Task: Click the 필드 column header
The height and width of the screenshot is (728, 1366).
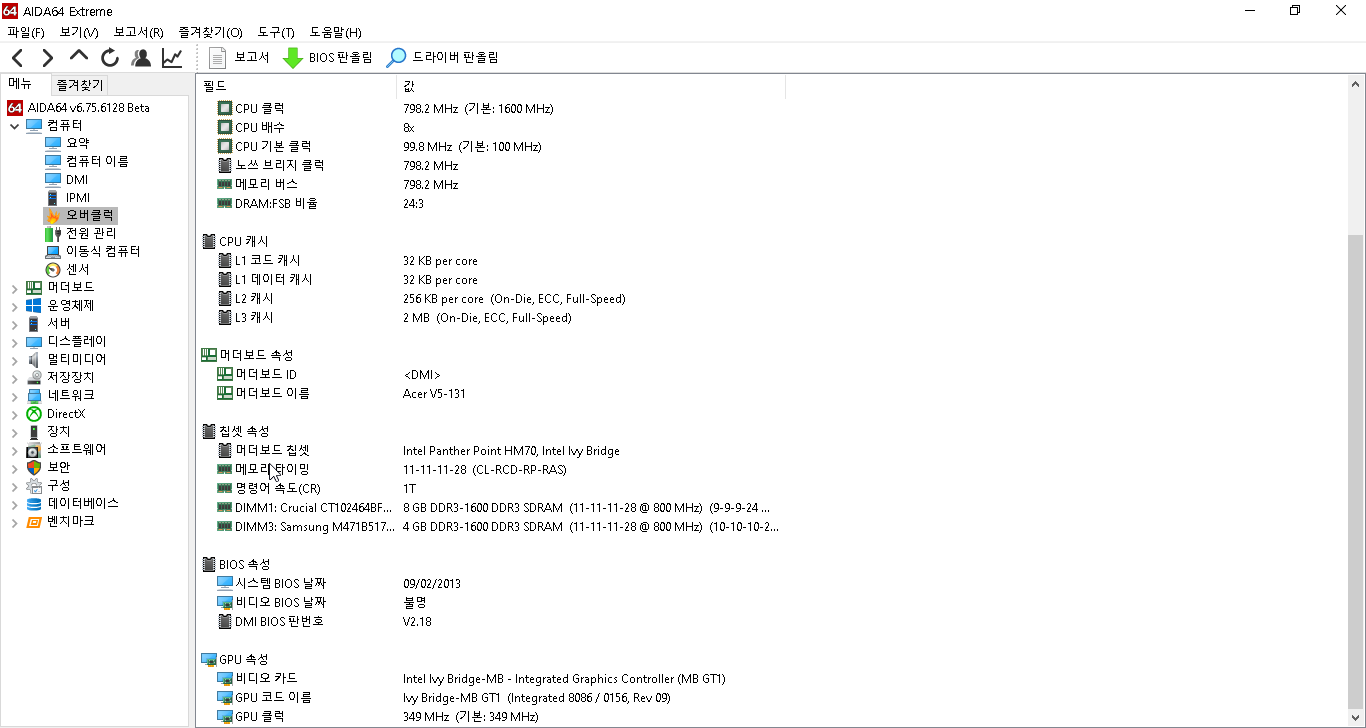Action: click(296, 86)
